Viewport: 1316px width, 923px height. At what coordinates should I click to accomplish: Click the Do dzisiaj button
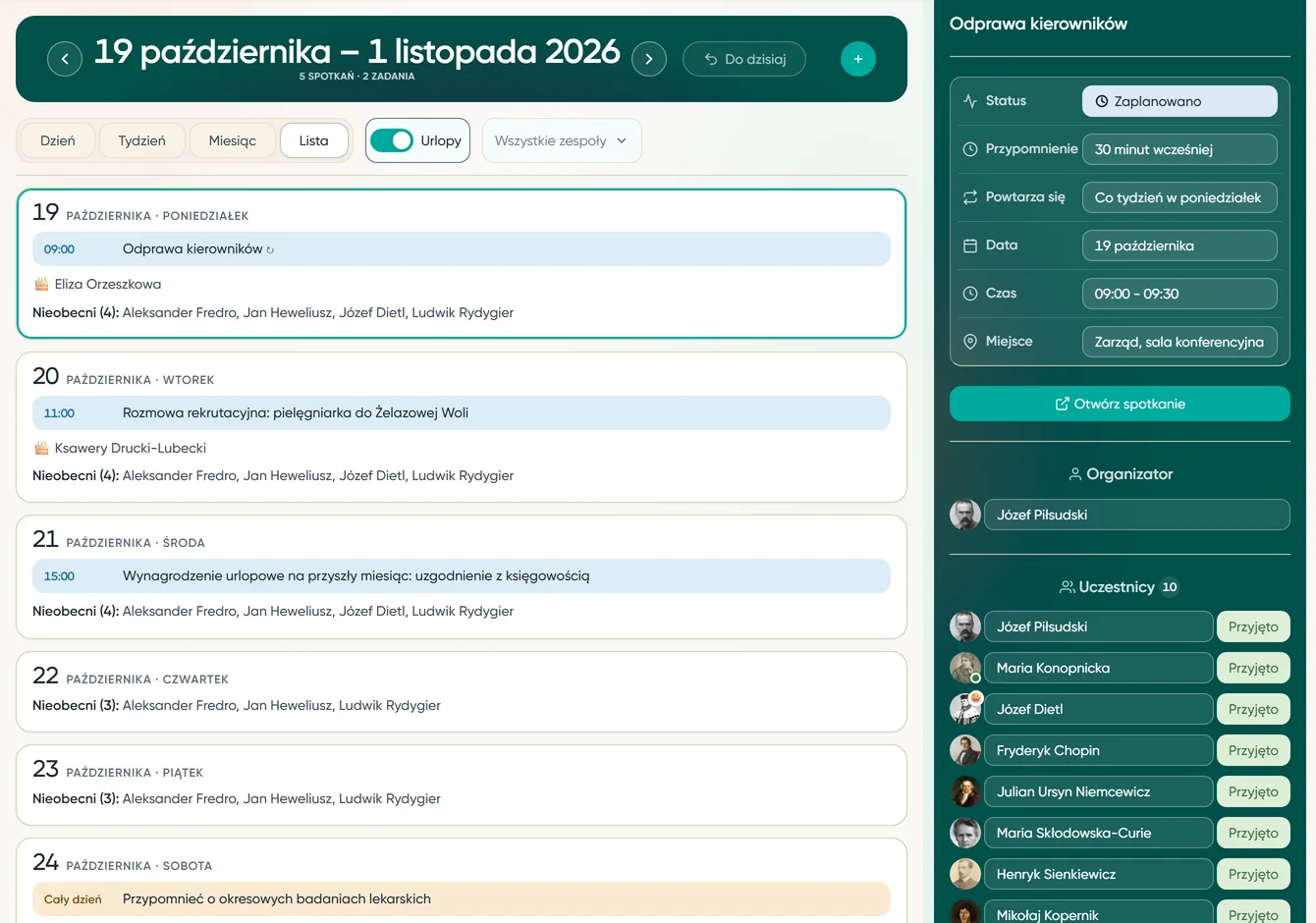pyautogui.click(x=744, y=59)
